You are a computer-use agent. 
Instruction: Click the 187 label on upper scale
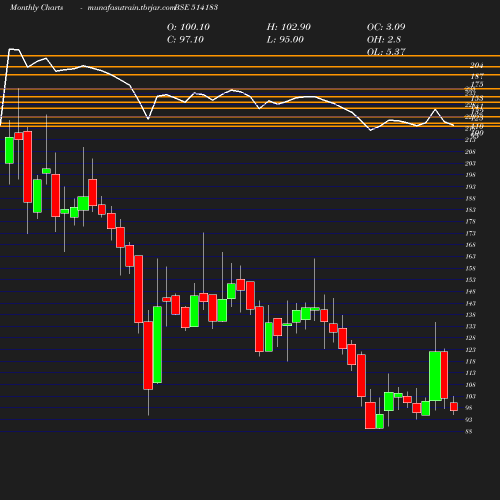click(x=477, y=77)
